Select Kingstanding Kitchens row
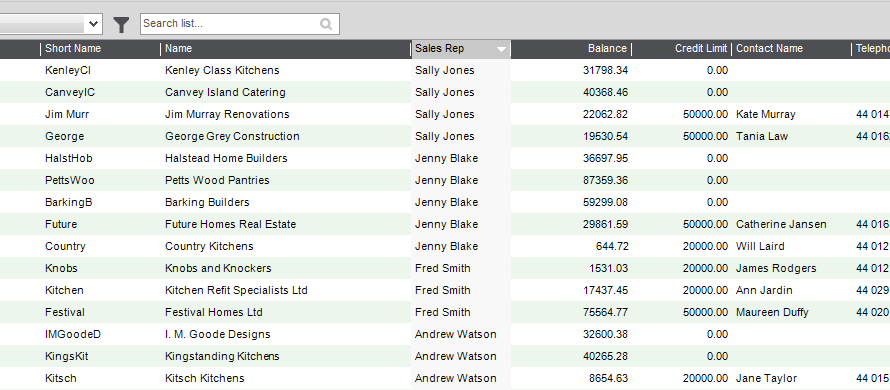The height and width of the screenshot is (390, 890). click(445, 357)
